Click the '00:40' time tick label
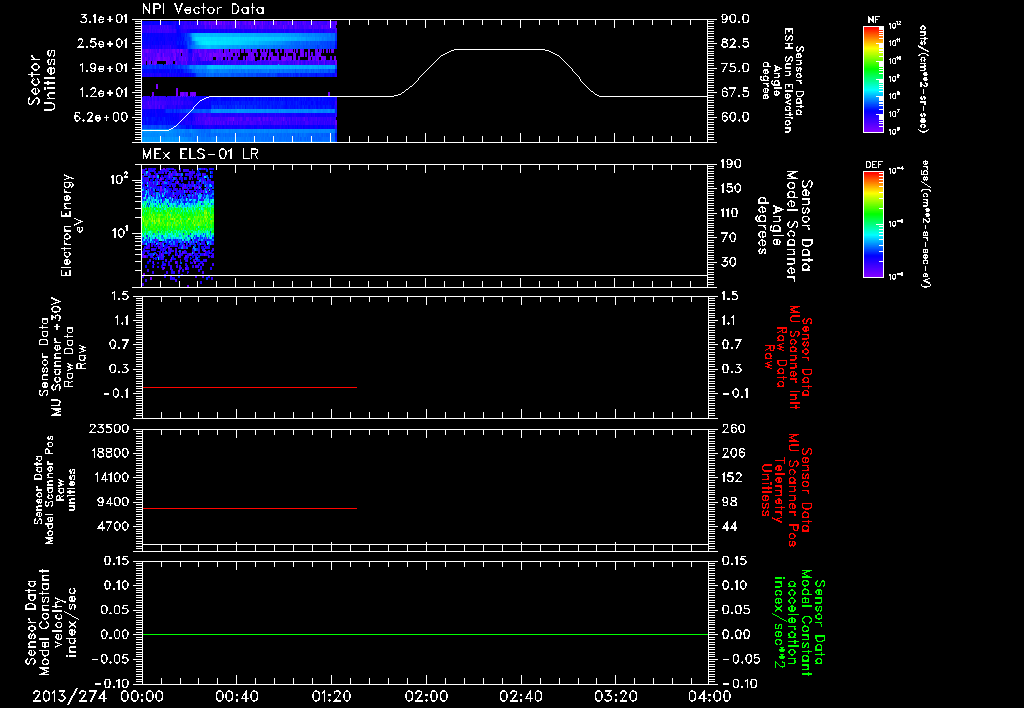This screenshot has width=1024, height=708. click(236, 696)
